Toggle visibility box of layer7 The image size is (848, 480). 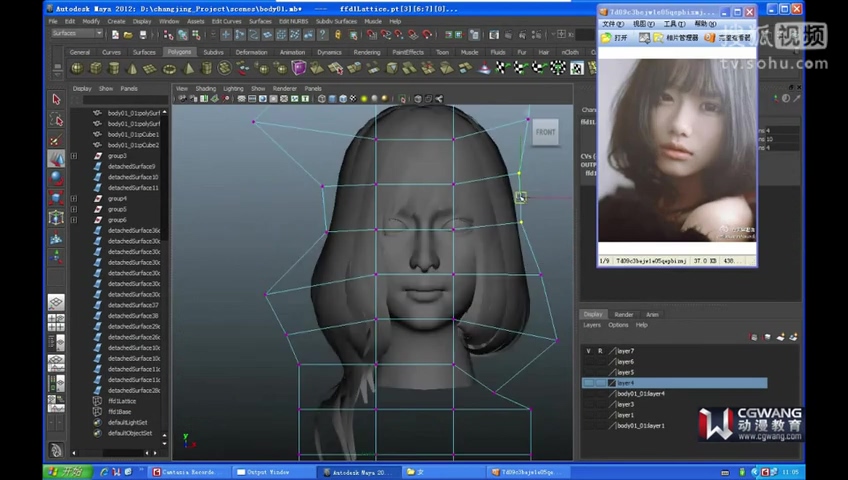click(x=589, y=351)
